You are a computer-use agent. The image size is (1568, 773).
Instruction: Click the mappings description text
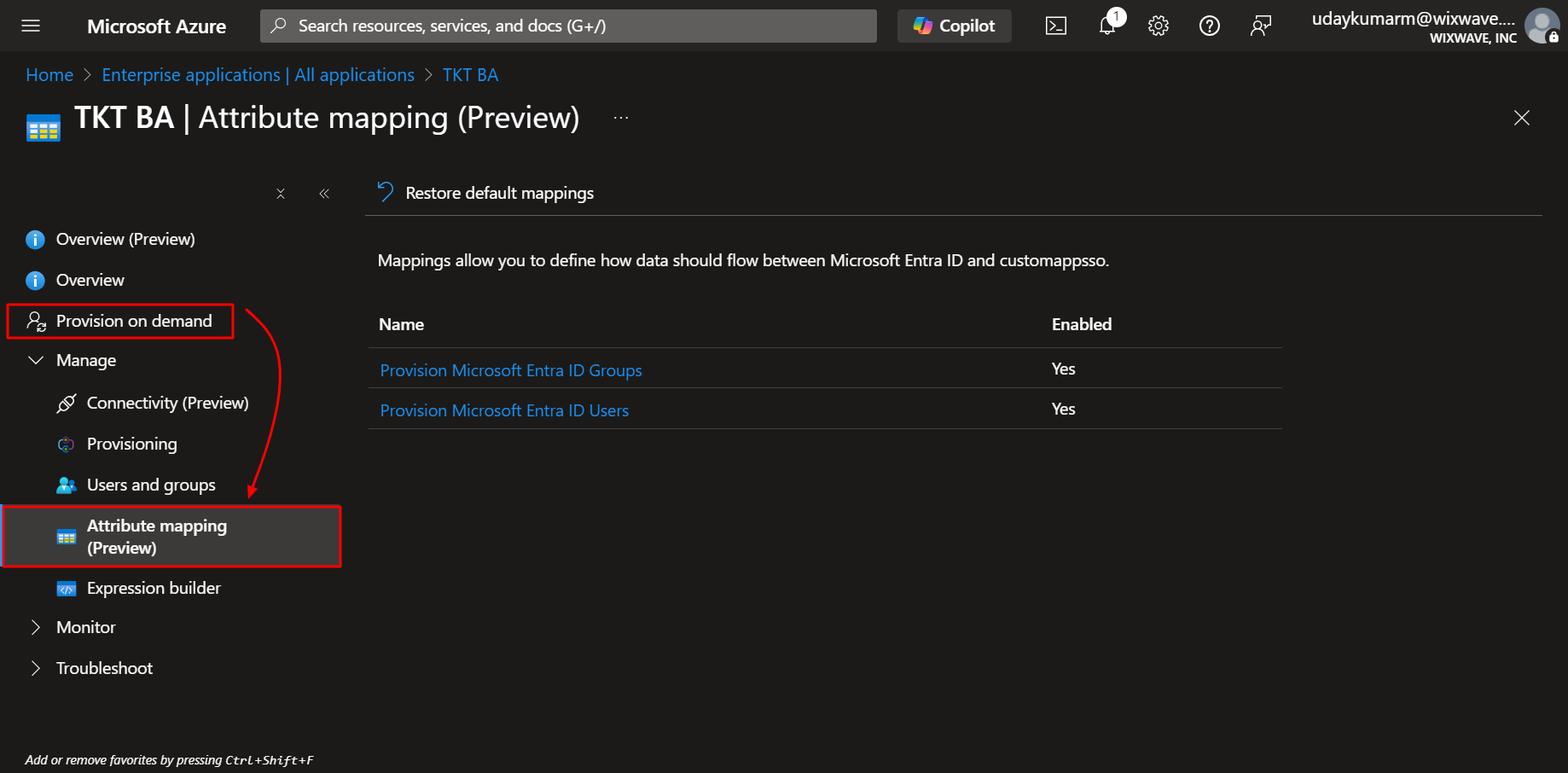tap(743, 260)
